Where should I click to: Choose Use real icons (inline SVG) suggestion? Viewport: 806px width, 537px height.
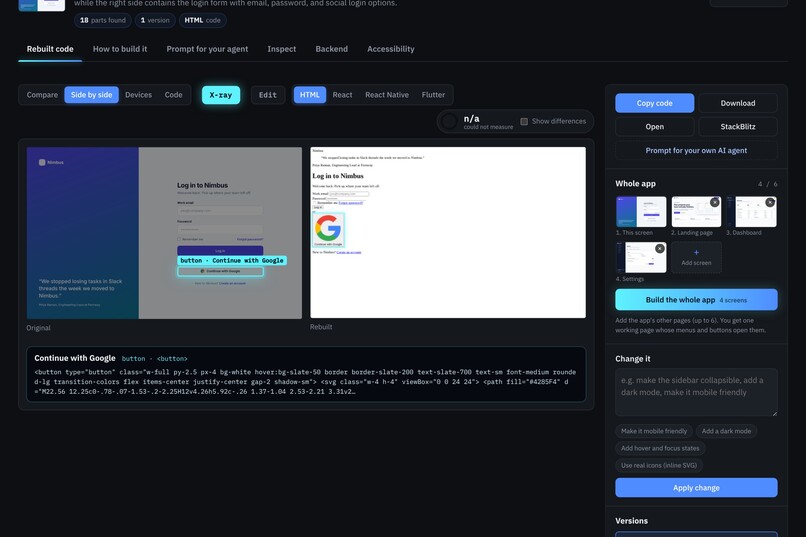659,466
